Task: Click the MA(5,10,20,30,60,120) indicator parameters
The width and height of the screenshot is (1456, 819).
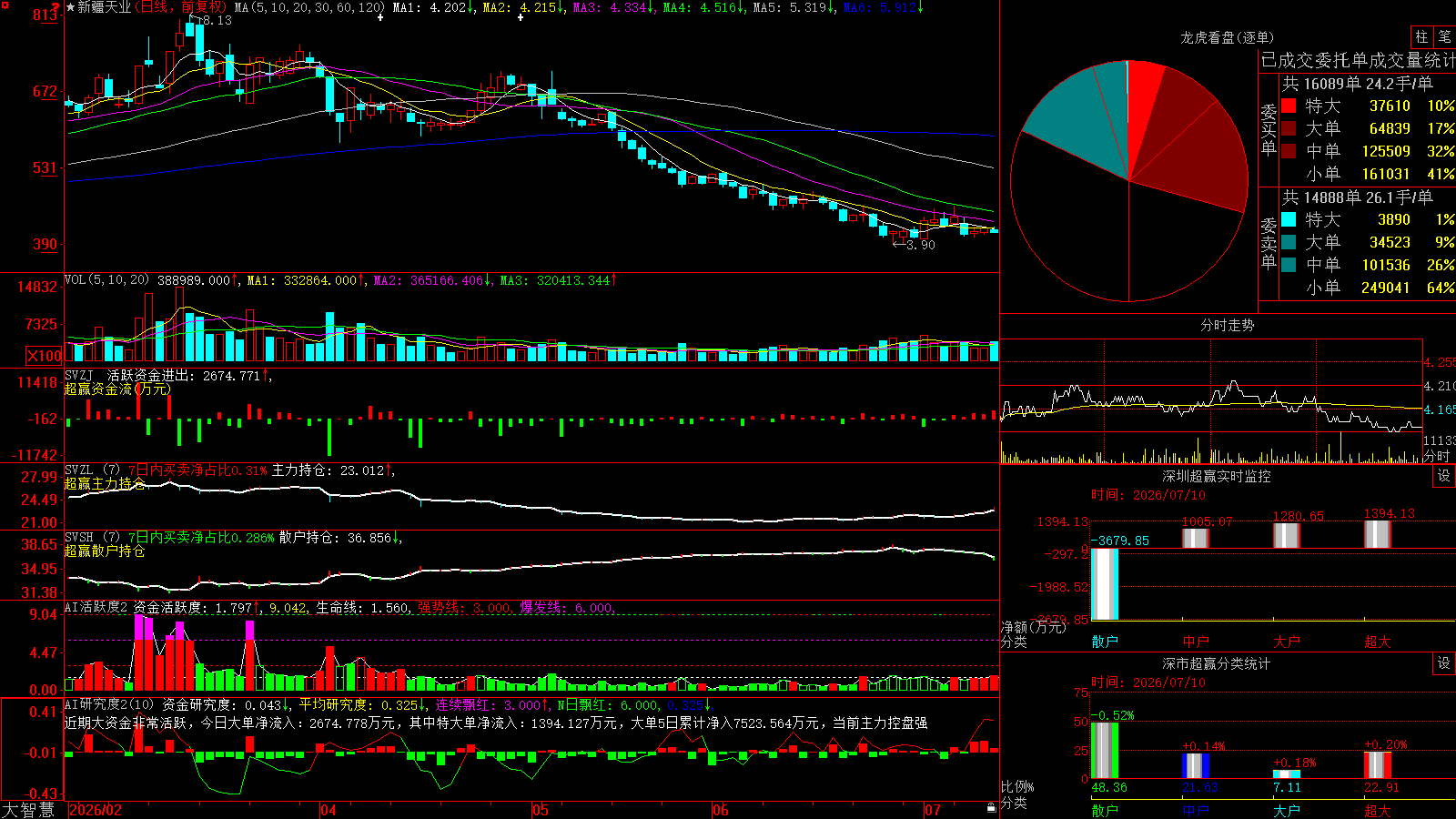Action: 309,7
